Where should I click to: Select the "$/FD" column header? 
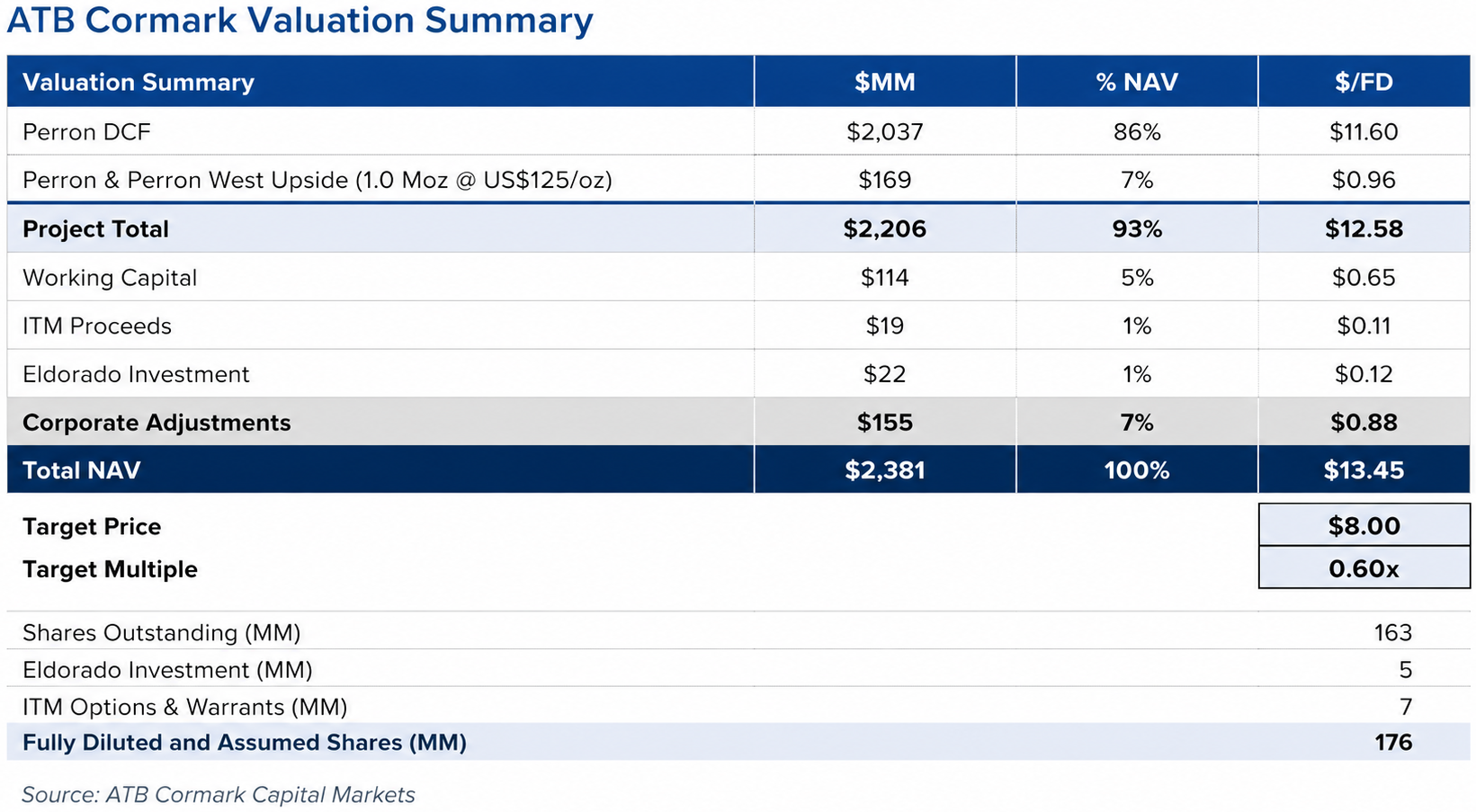1364,82
